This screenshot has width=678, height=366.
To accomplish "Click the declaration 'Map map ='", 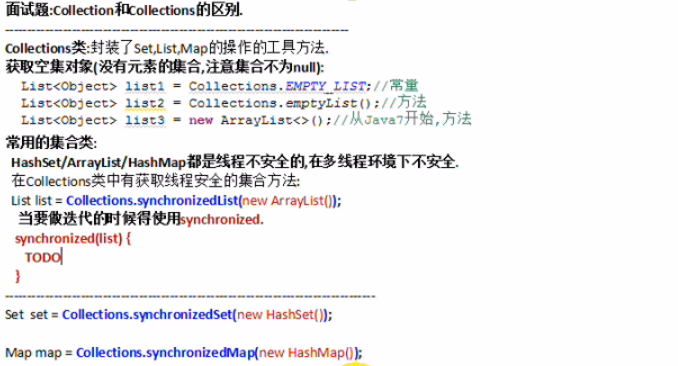I will pos(38,353).
